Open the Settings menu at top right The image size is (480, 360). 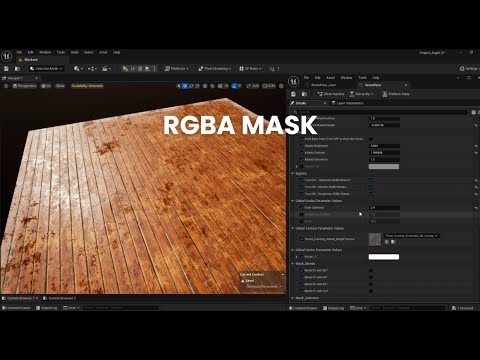469,69
